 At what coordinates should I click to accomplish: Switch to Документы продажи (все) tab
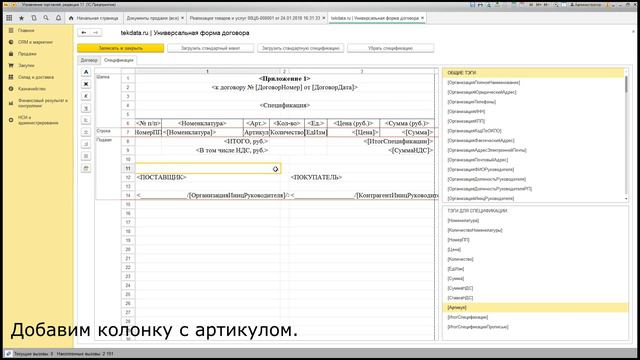[x=152, y=18]
